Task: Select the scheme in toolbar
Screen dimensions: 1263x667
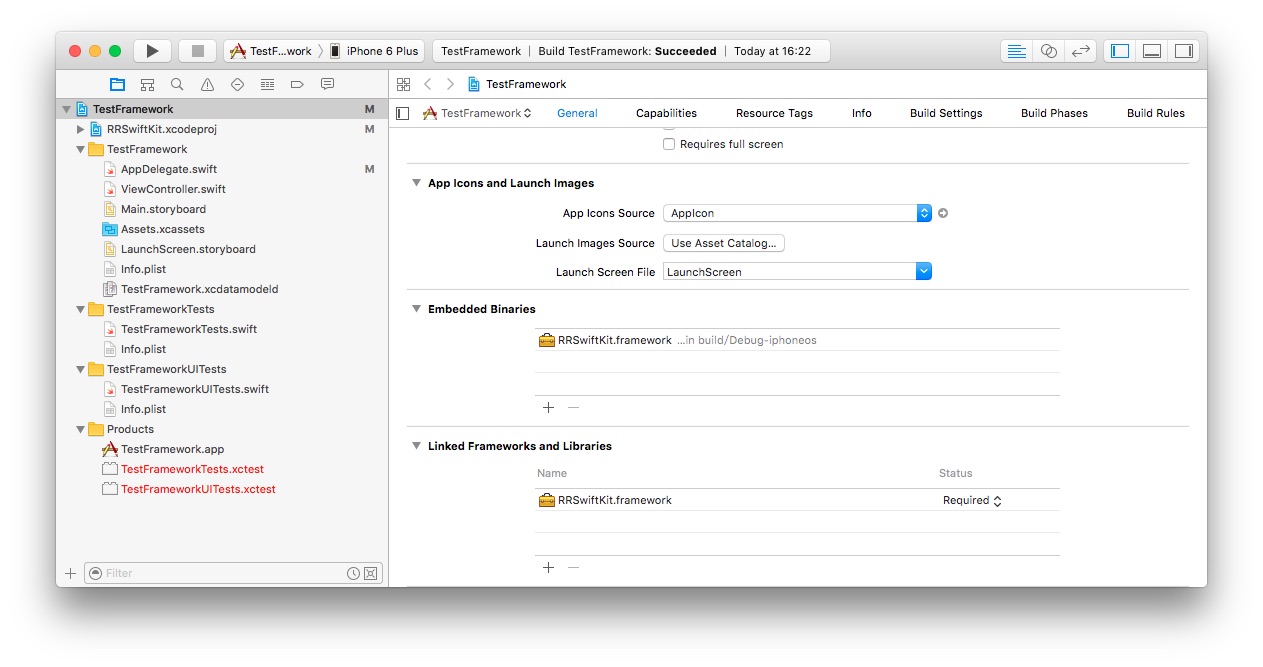Action: (270, 51)
